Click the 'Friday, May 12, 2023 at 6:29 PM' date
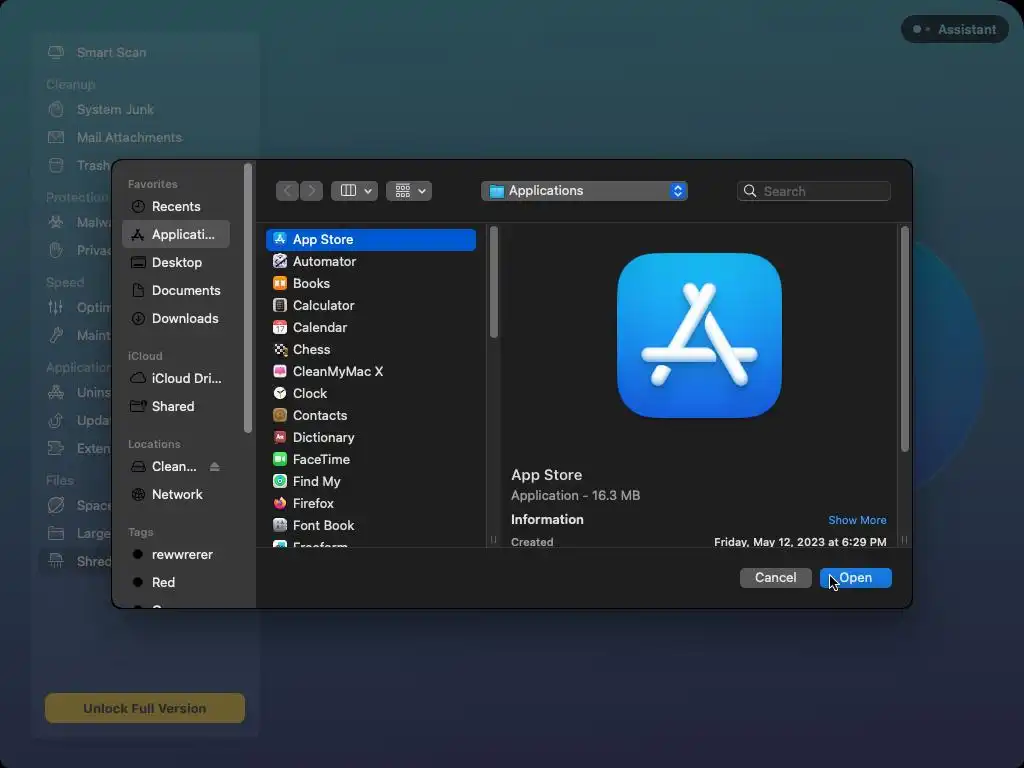Viewport: 1024px width, 768px height. click(800, 542)
